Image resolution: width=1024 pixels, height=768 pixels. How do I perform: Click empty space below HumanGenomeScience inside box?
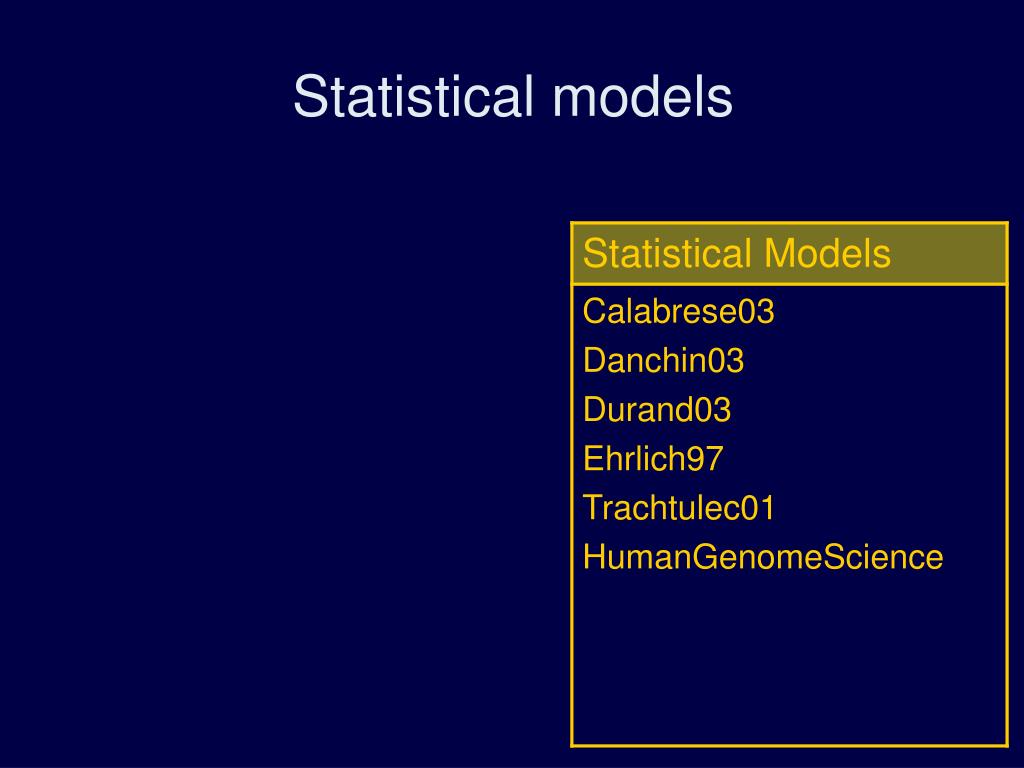pos(789,660)
